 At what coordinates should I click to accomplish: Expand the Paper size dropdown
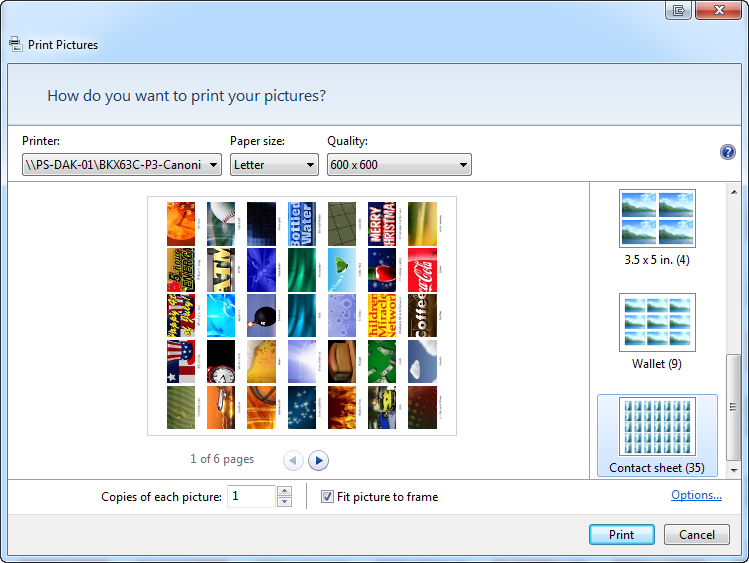click(x=274, y=165)
